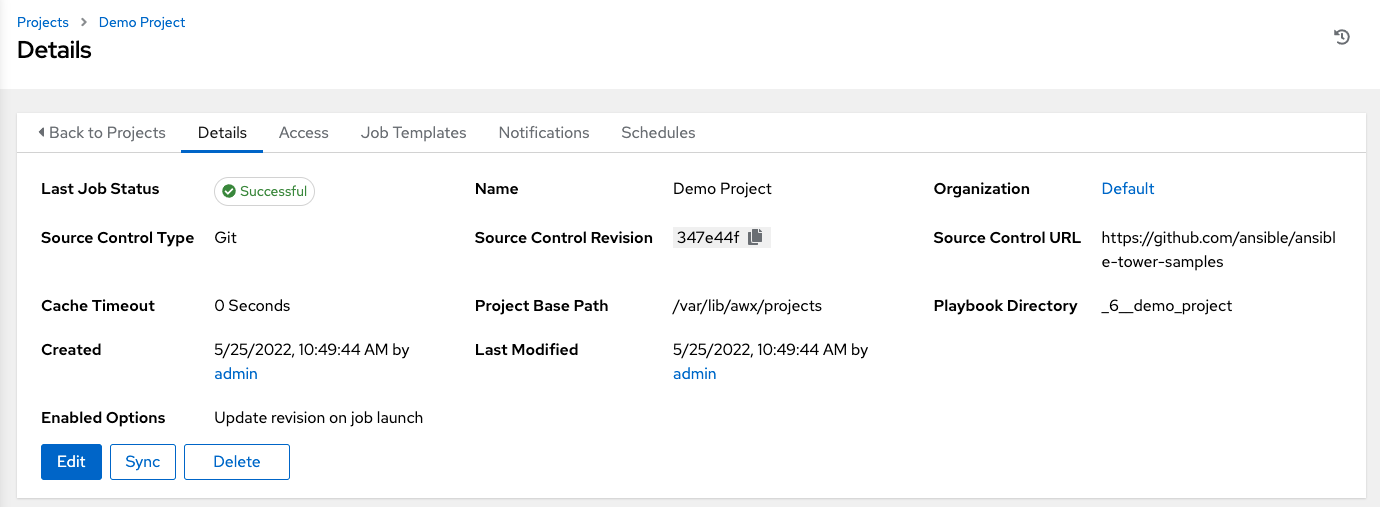Click the 347e44f revision text
The height and width of the screenshot is (507, 1380).
coord(707,237)
